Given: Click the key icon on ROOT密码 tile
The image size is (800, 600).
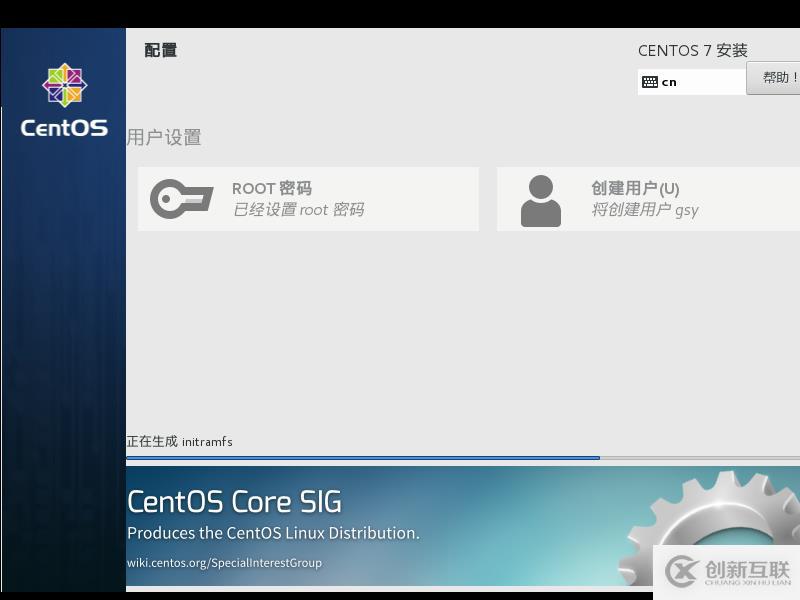Looking at the screenshot, I should click(180, 199).
